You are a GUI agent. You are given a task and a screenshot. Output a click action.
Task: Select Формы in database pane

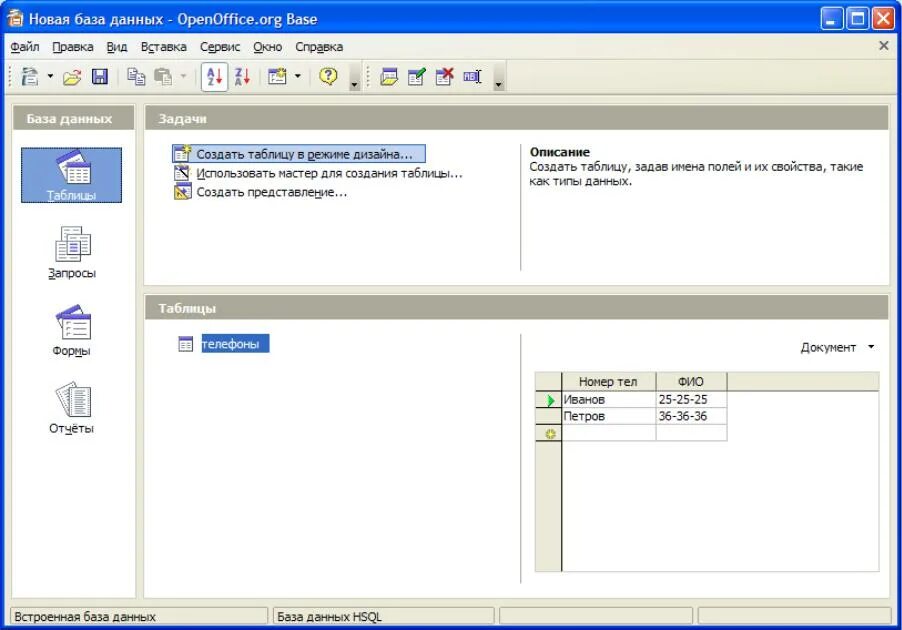click(x=72, y=330)
